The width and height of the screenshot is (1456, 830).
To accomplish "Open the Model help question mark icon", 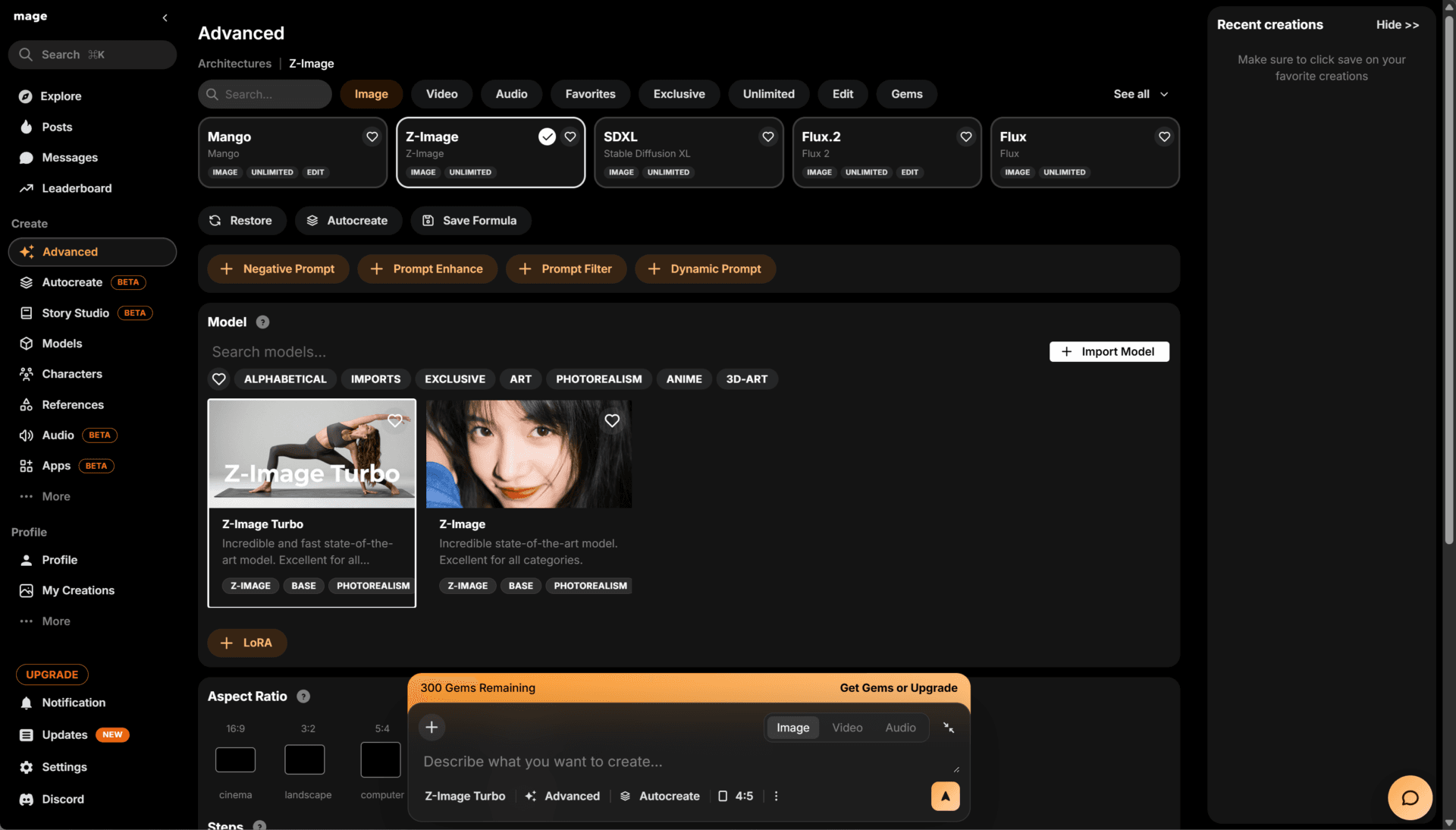I will click(262, 322).
